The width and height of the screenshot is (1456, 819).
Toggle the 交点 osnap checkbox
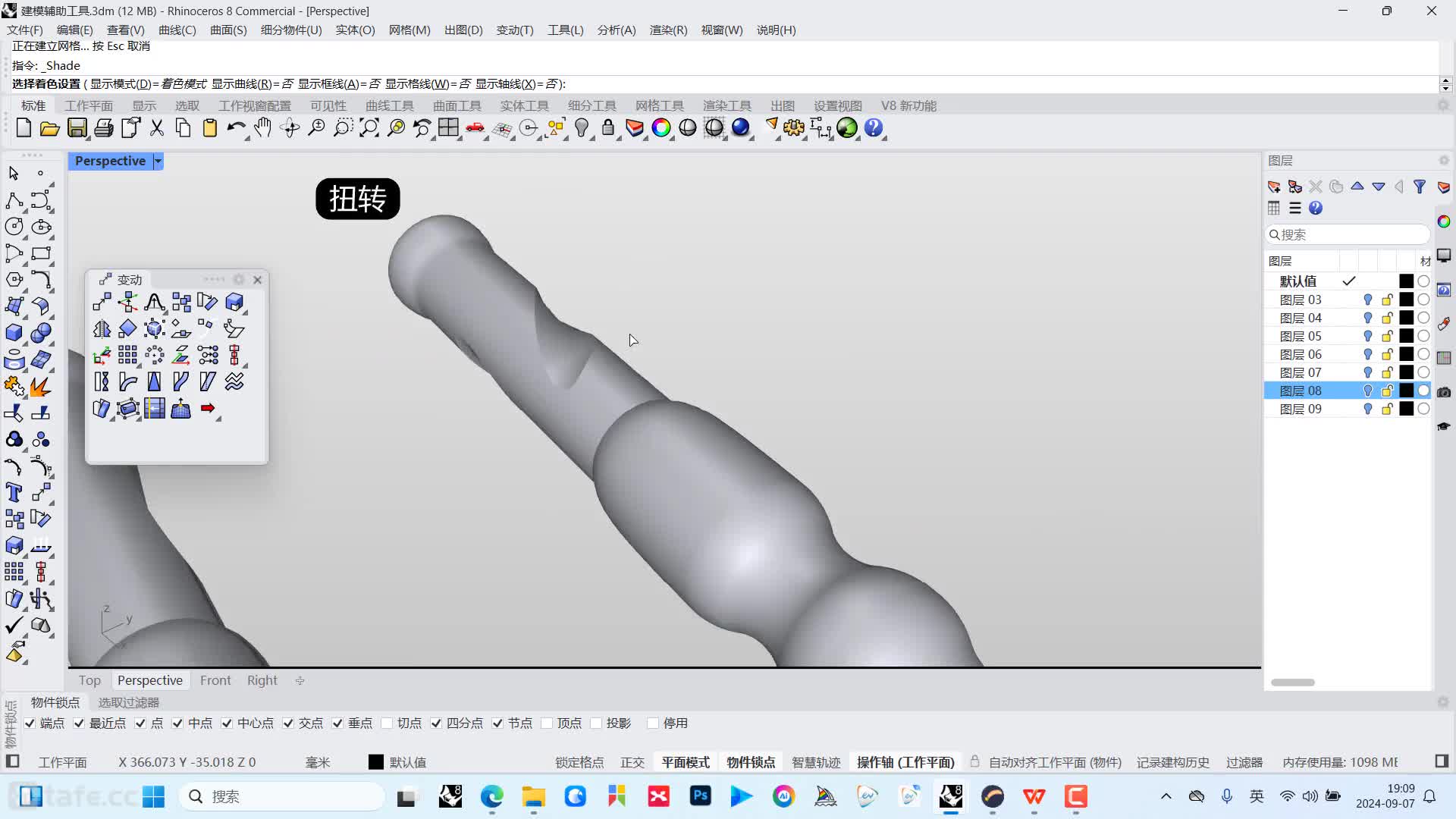point(288,723)
